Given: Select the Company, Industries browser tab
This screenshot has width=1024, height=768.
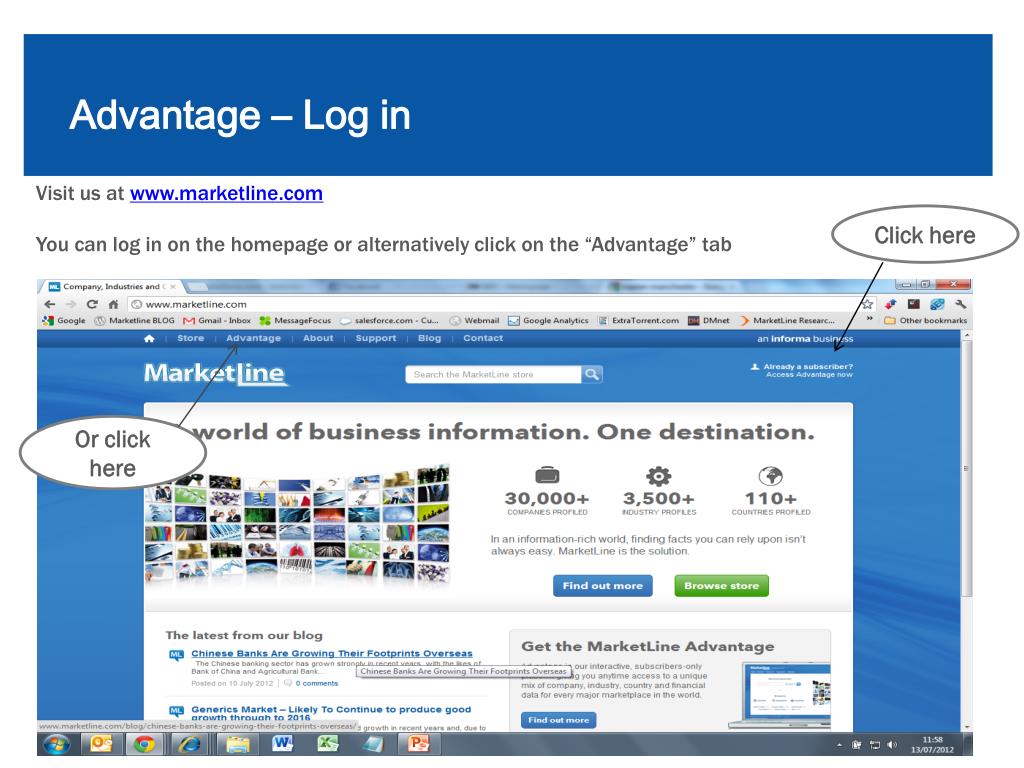Looking at the screenshot, I should coord(113,287).
